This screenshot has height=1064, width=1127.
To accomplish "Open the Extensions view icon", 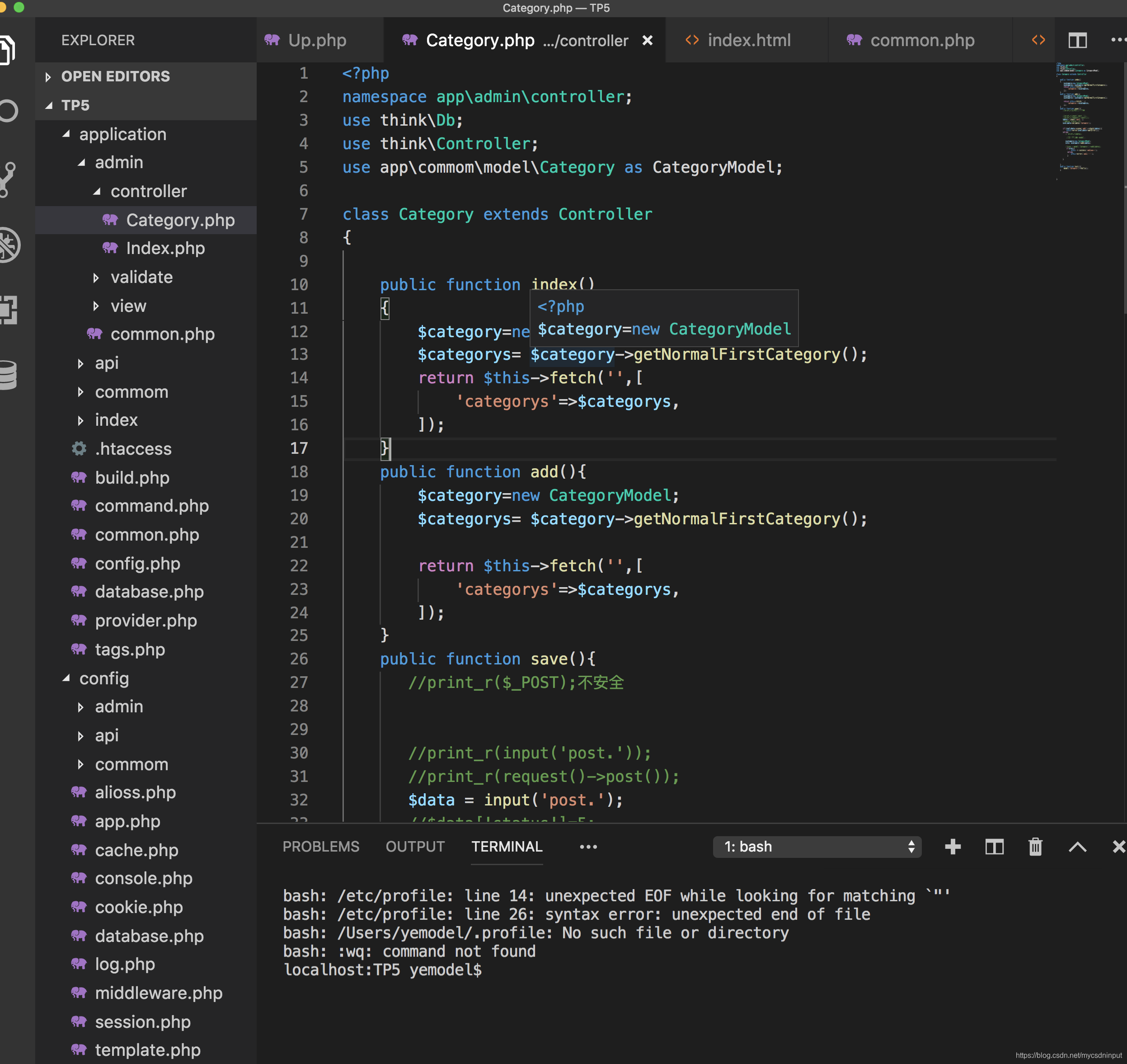I will tap(8, 310).
